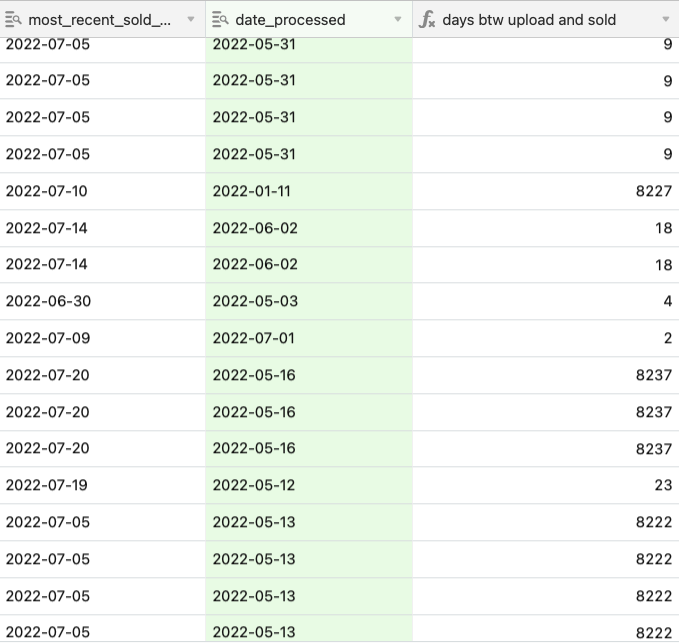Click the lookup icon beside date_processed header
The width and height of the screenshot is (679, 643).
220,19
